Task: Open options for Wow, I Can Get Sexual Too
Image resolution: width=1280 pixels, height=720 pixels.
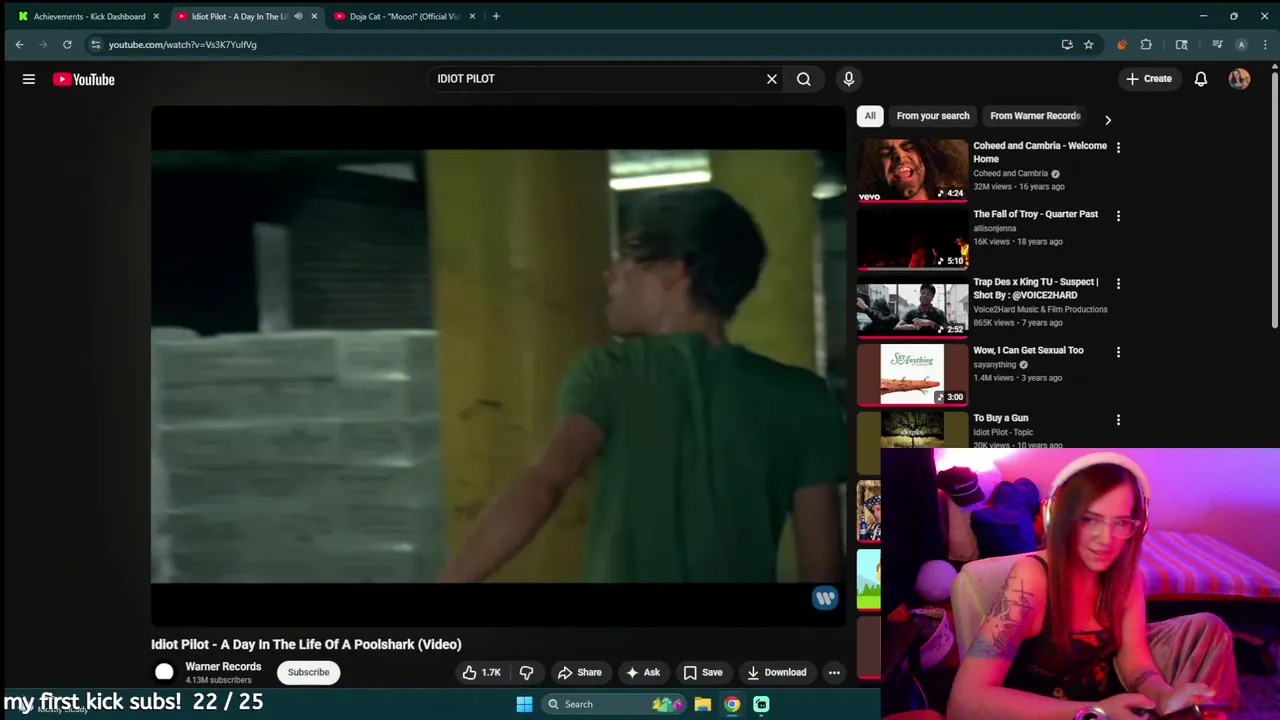Action: (1118, 351)
